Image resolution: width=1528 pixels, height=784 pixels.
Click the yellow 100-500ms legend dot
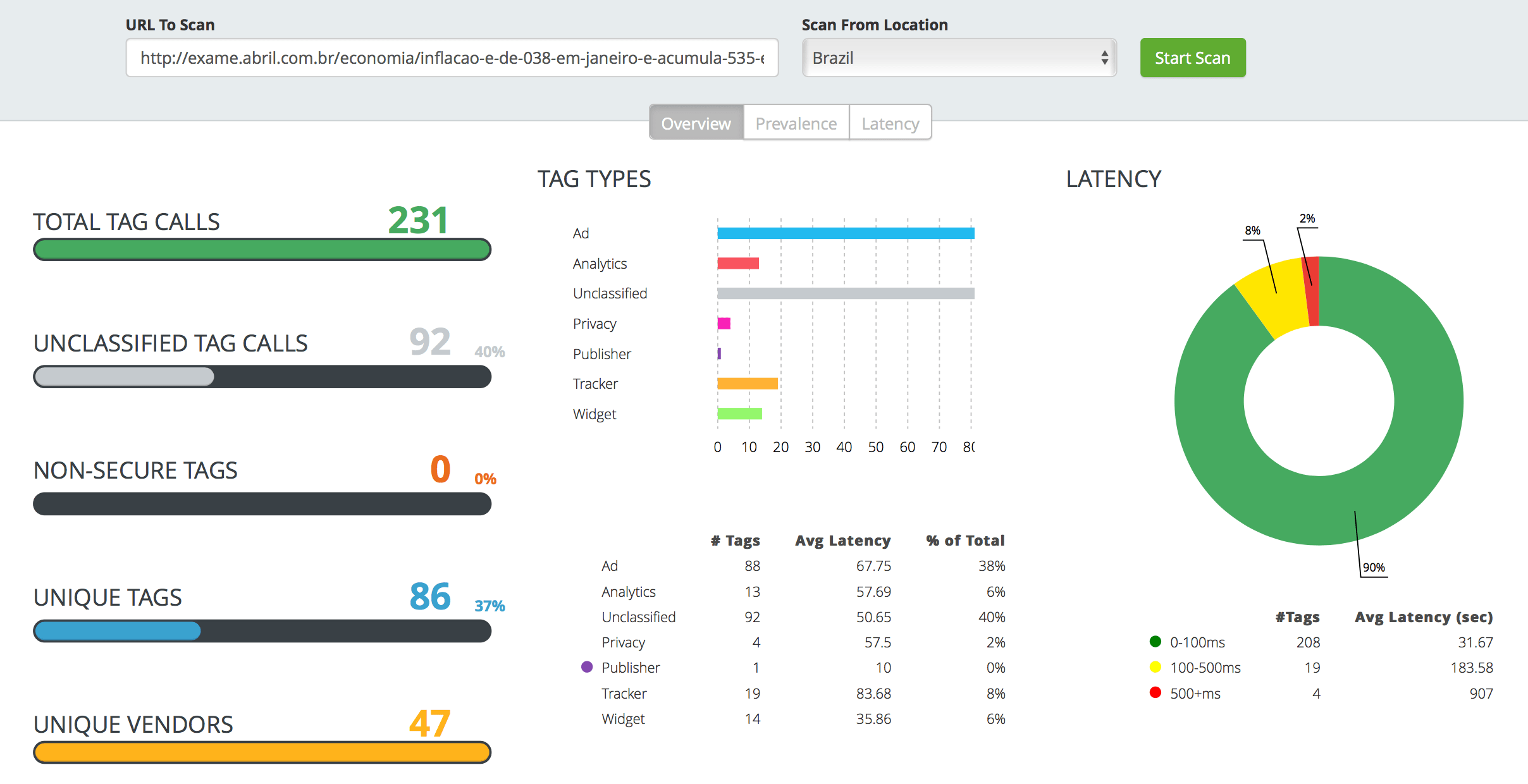[x=1155, y=667]
